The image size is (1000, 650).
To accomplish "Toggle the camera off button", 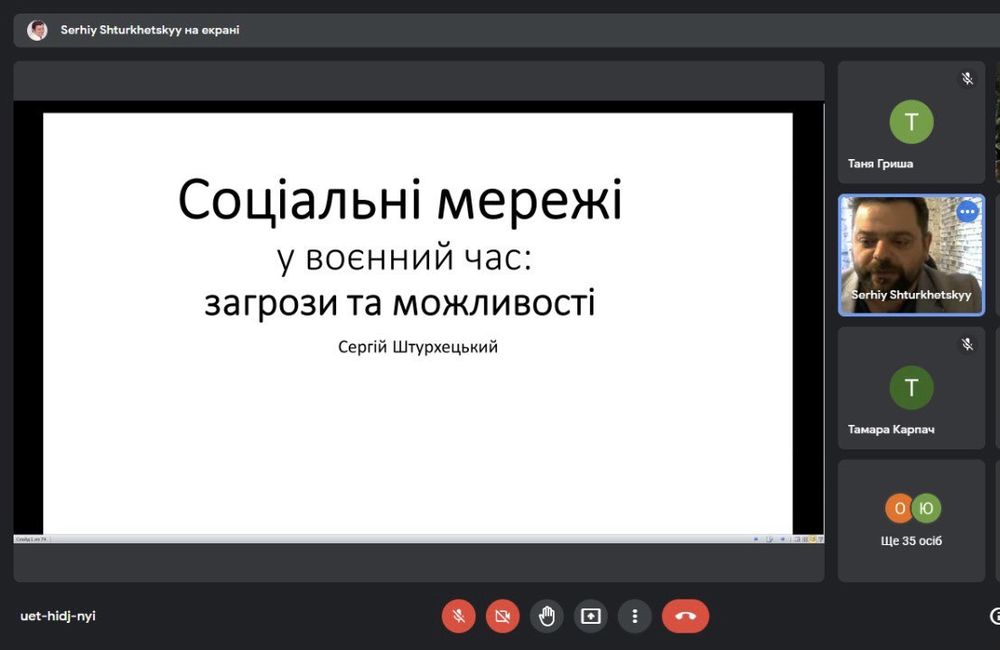I will tap(503, 616).
